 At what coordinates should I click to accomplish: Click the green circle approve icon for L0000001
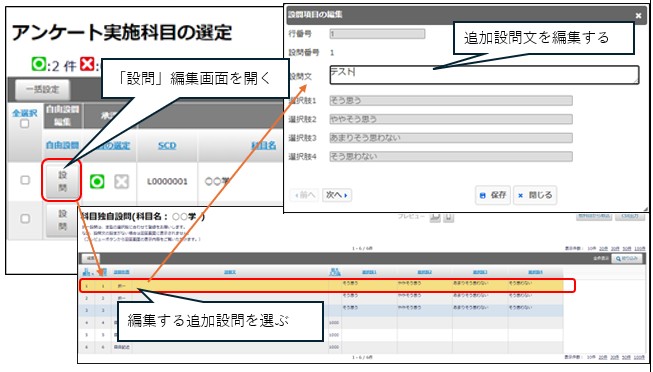(x=97, y=182)
